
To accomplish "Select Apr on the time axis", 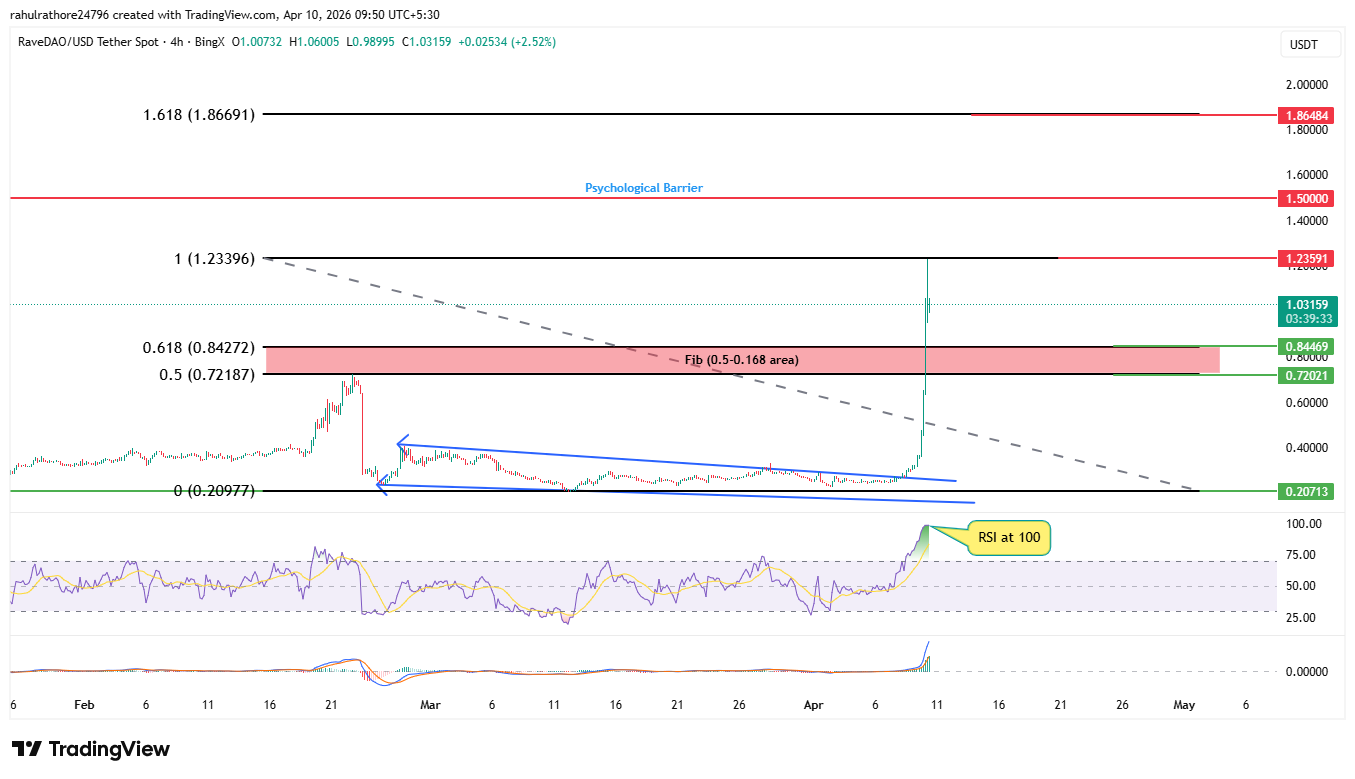I will (x=813, y=705).
